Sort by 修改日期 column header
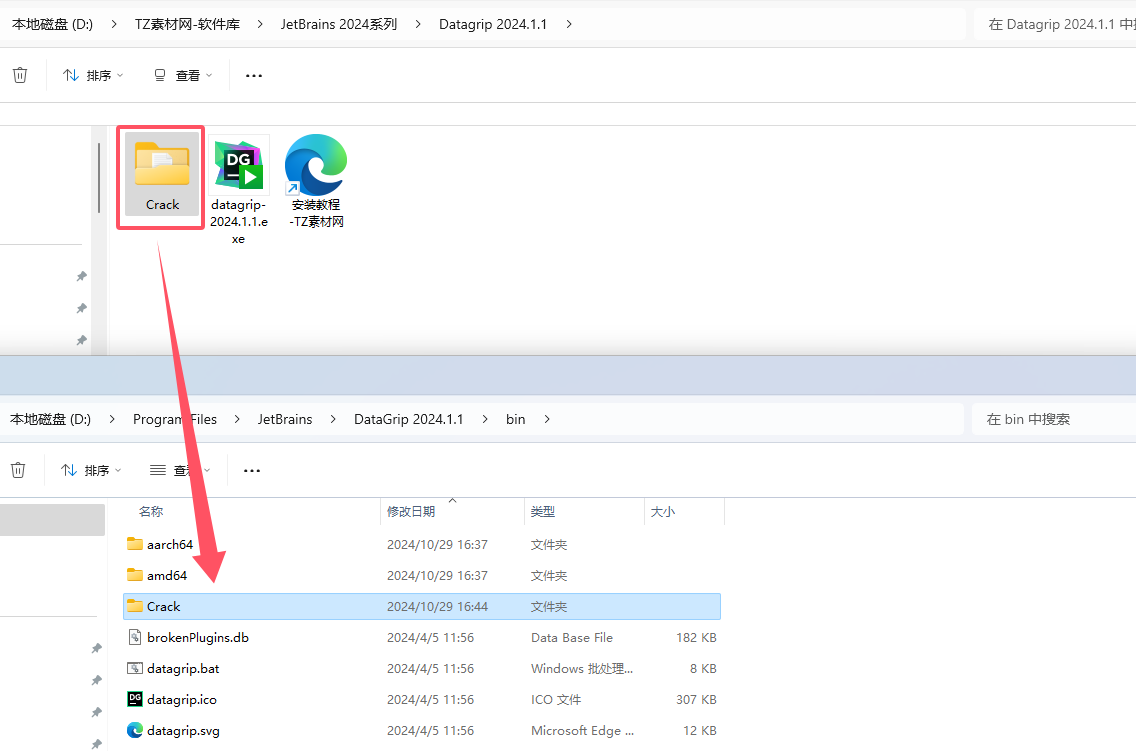The height and width of the screenshot is (751, 1136). click(411, 511)
